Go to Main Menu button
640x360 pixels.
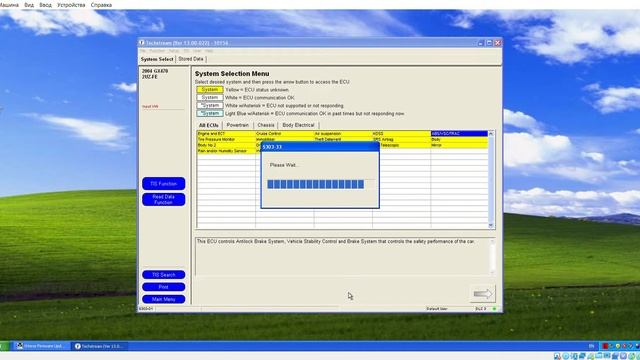pyautogui.click(x=164, y=299)
